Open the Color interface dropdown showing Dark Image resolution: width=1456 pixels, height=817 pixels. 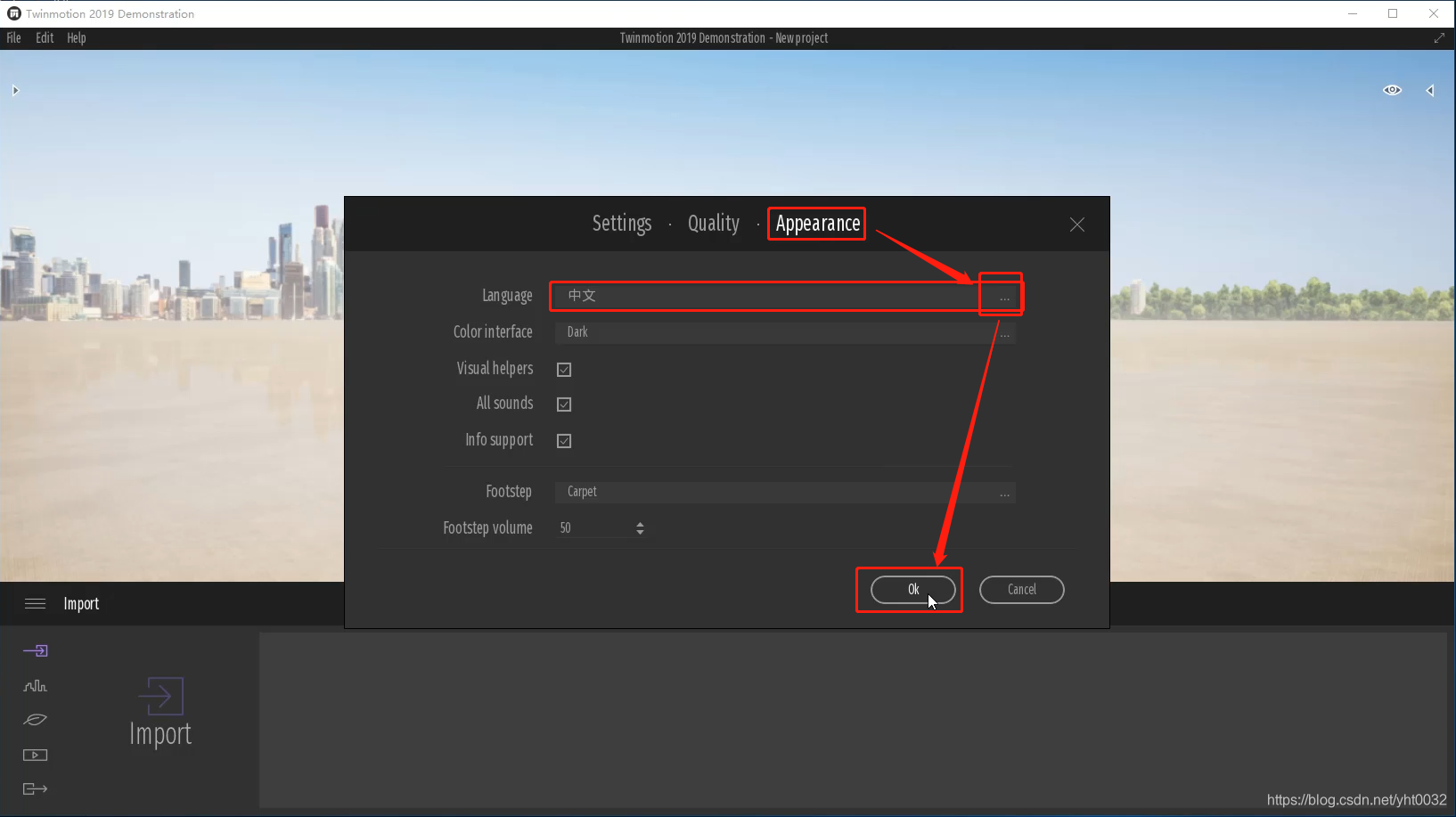[785, 332]
